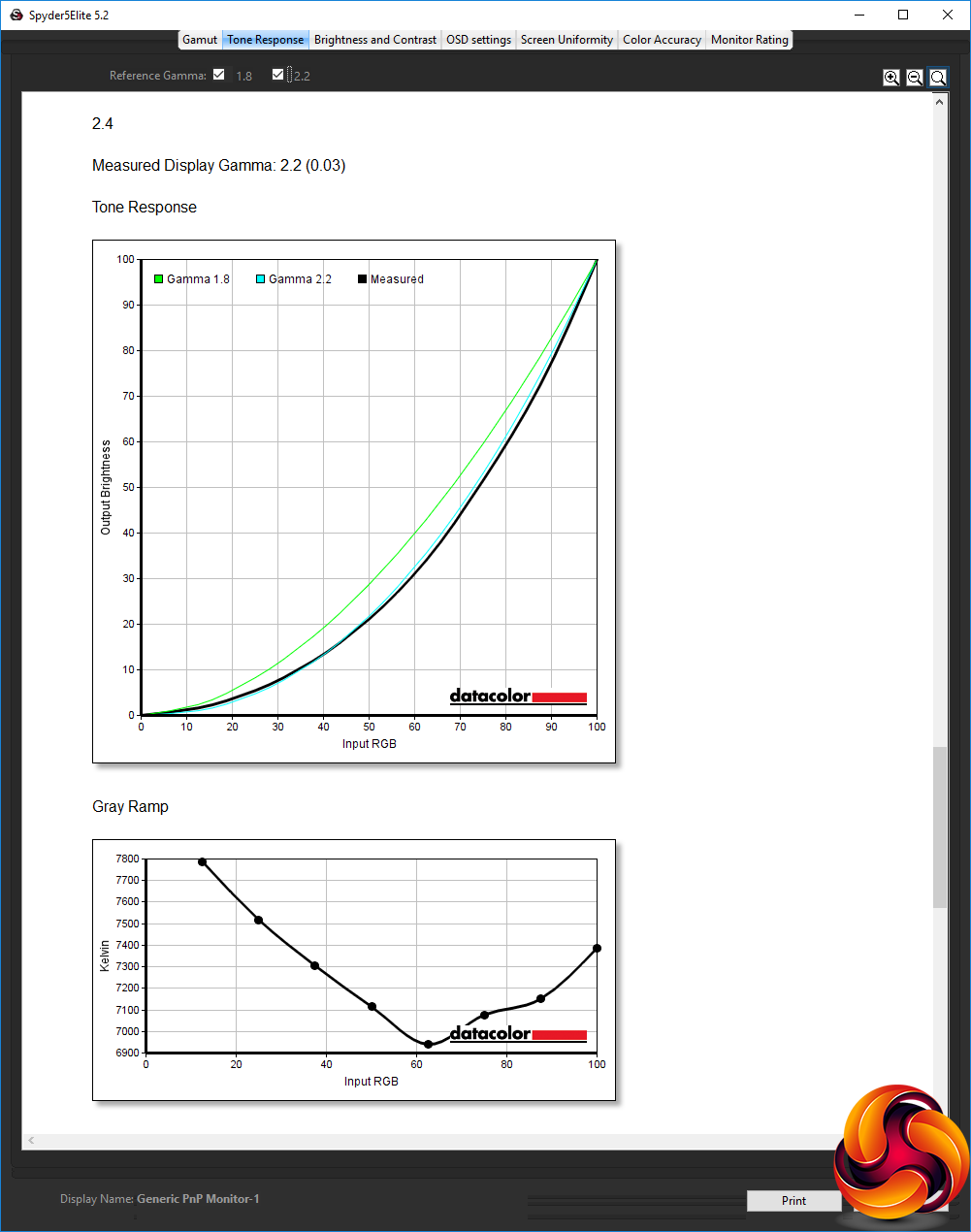Image resolution: width=971 pixels, height=1232 pixels.
Task: Click the horizontal scroll left arrow
Action: pyautogui.click(x=31, y=1140)
